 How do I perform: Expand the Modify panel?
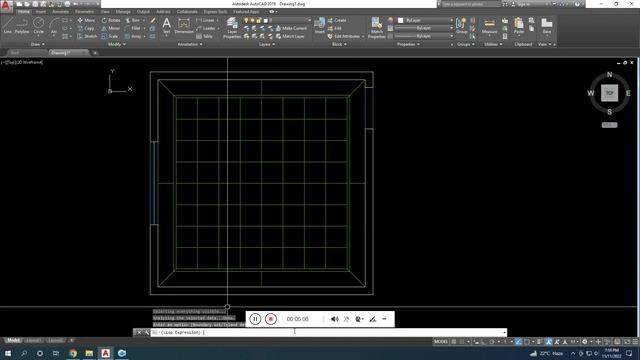pyautogui.click(x=116, y=44)
